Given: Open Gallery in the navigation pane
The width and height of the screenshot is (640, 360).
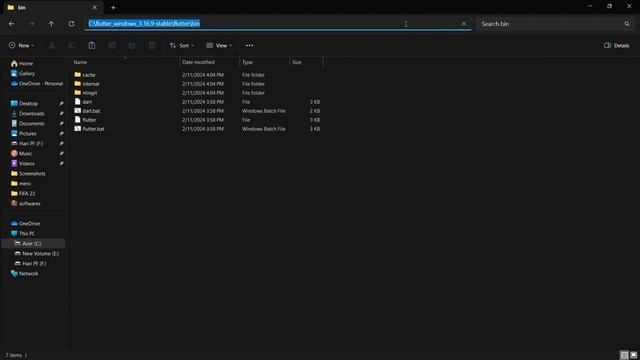Looking at the screenshot, I should pos(27,73).
